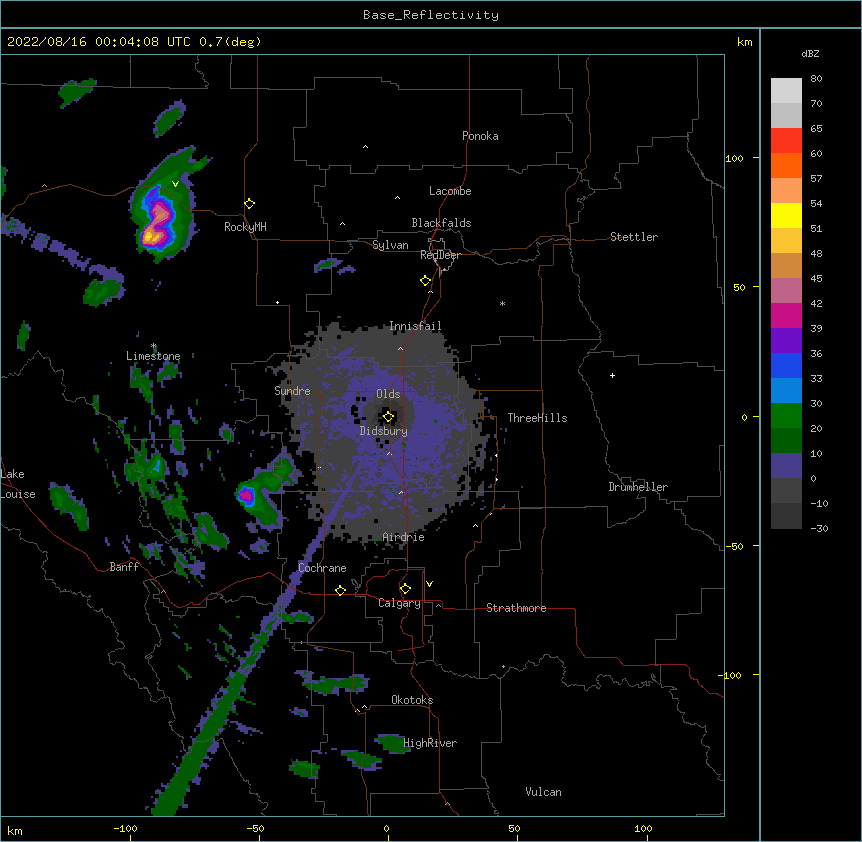Click the ThreeHills label
Screen dimensions: 862x842
[537, 418]
